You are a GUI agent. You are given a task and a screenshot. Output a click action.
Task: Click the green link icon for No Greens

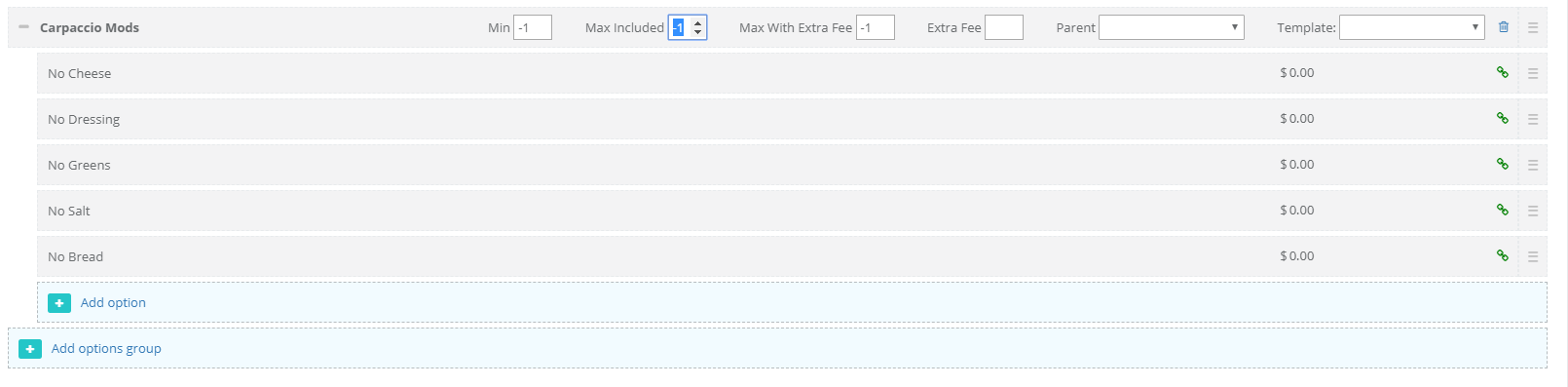click(x=1503, y=164)
